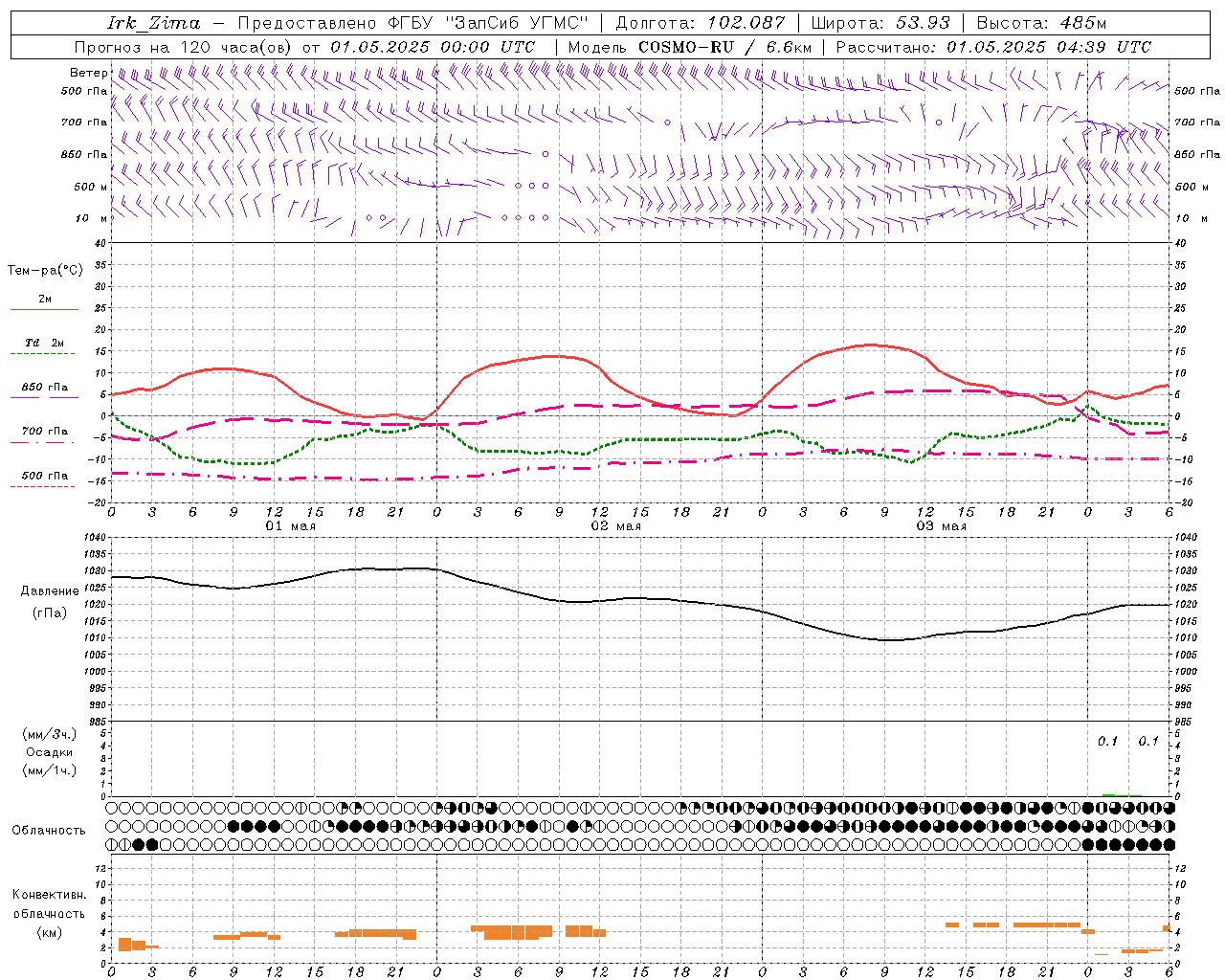Click the computed time 01.05.2025 04:39 UTC
Image resolution: width=1225 pixels, height=980 pixels.
(x=1049, y=47)
